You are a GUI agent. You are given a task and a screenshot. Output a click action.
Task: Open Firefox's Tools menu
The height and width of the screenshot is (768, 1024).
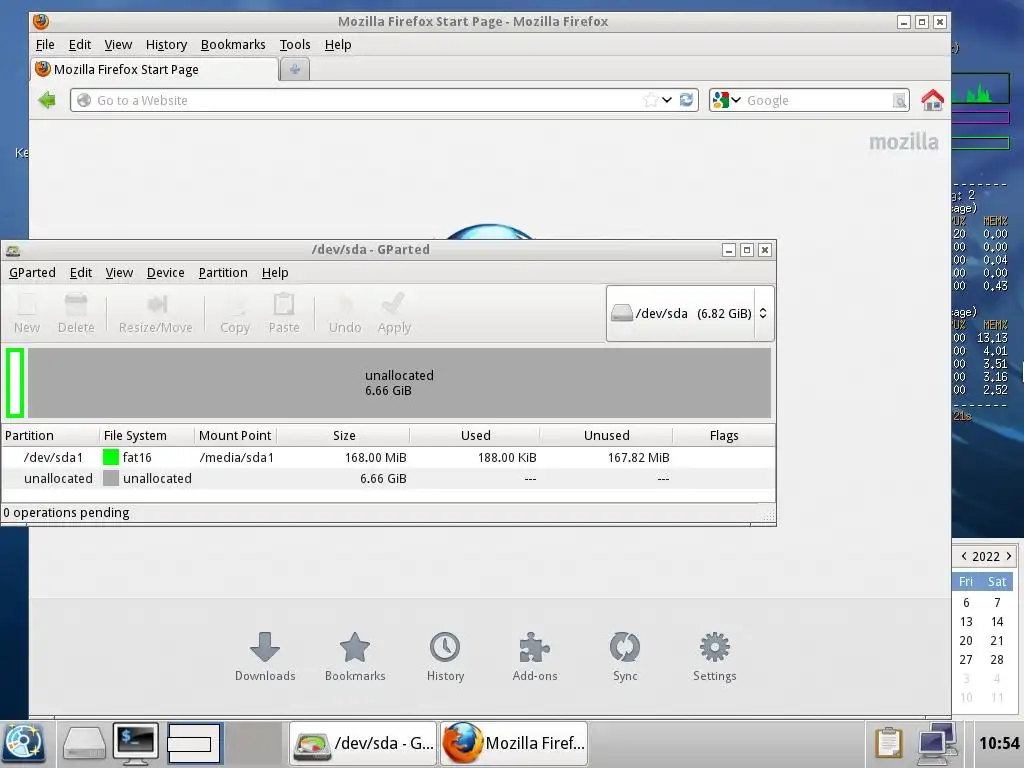coord(295,44)
